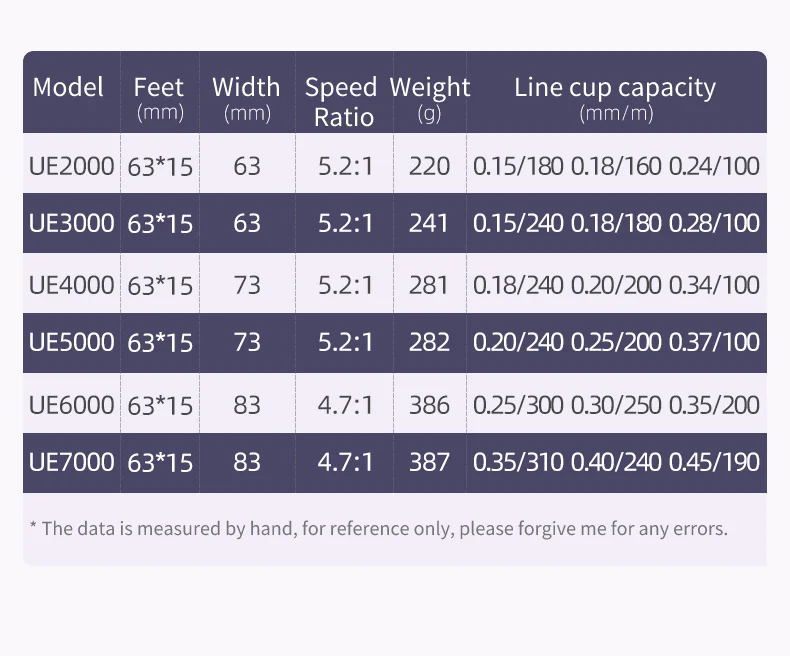Click the 0.34/100 line capacity value
The image size is (790, 656).
point(714,285)
